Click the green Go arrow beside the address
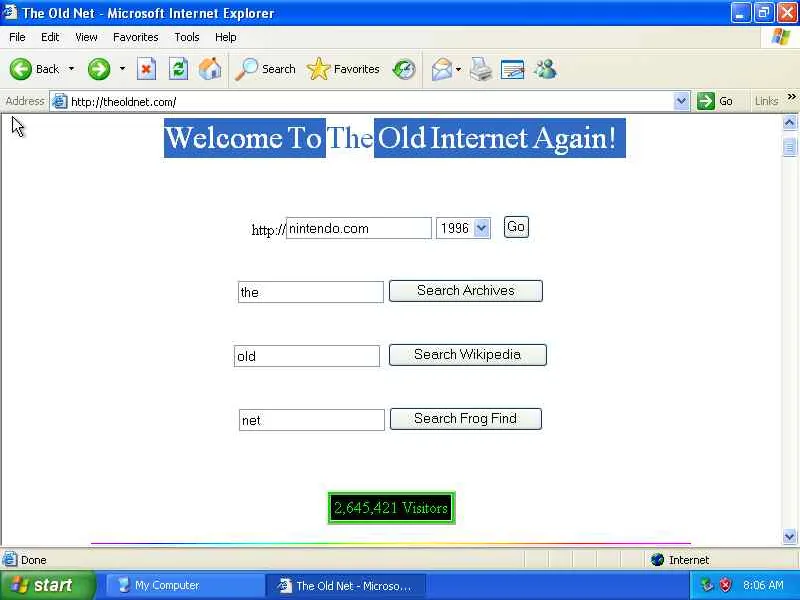 click(x=706, y=101)
